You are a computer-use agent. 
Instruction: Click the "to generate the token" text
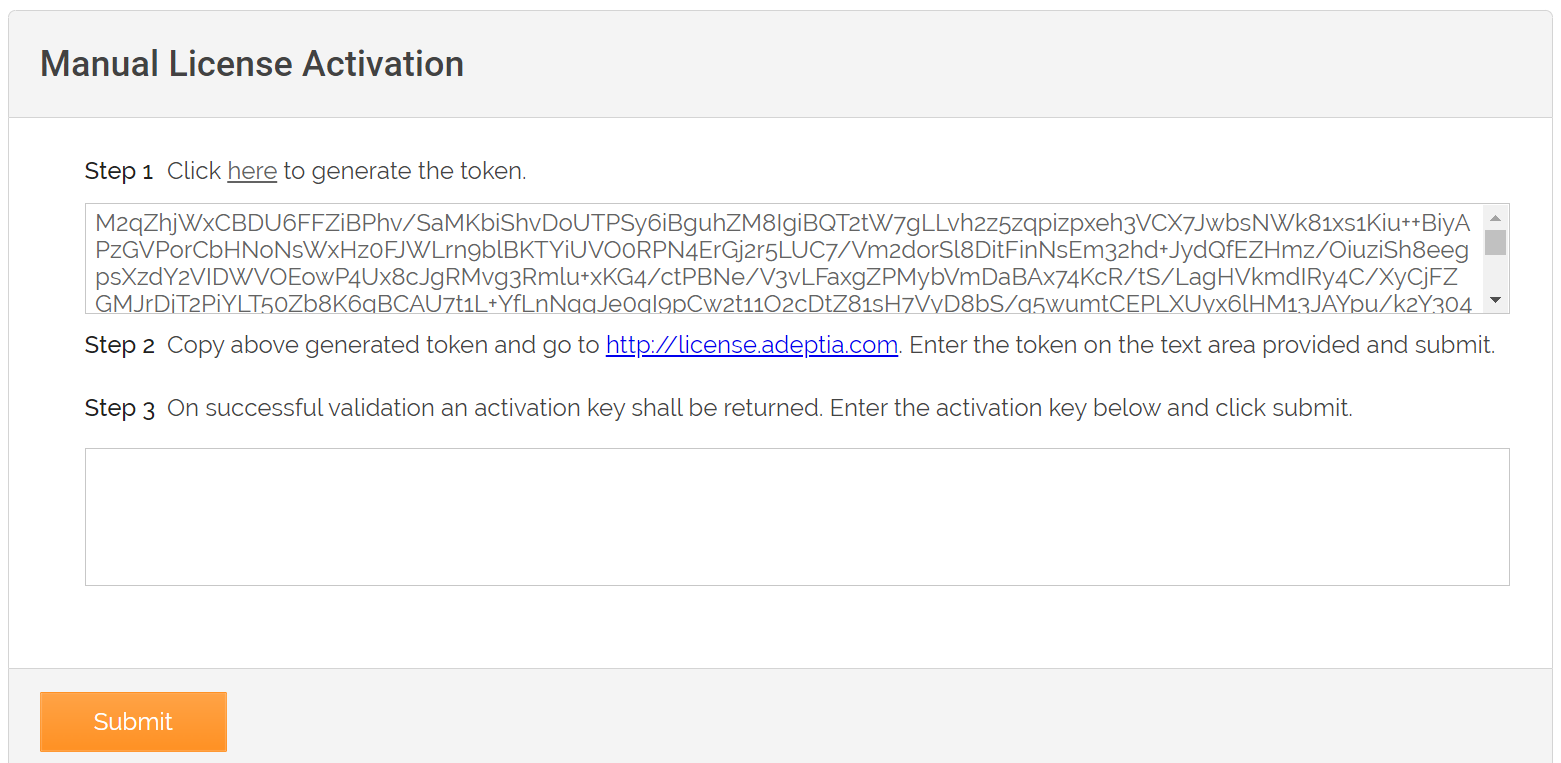pos(404,171)
